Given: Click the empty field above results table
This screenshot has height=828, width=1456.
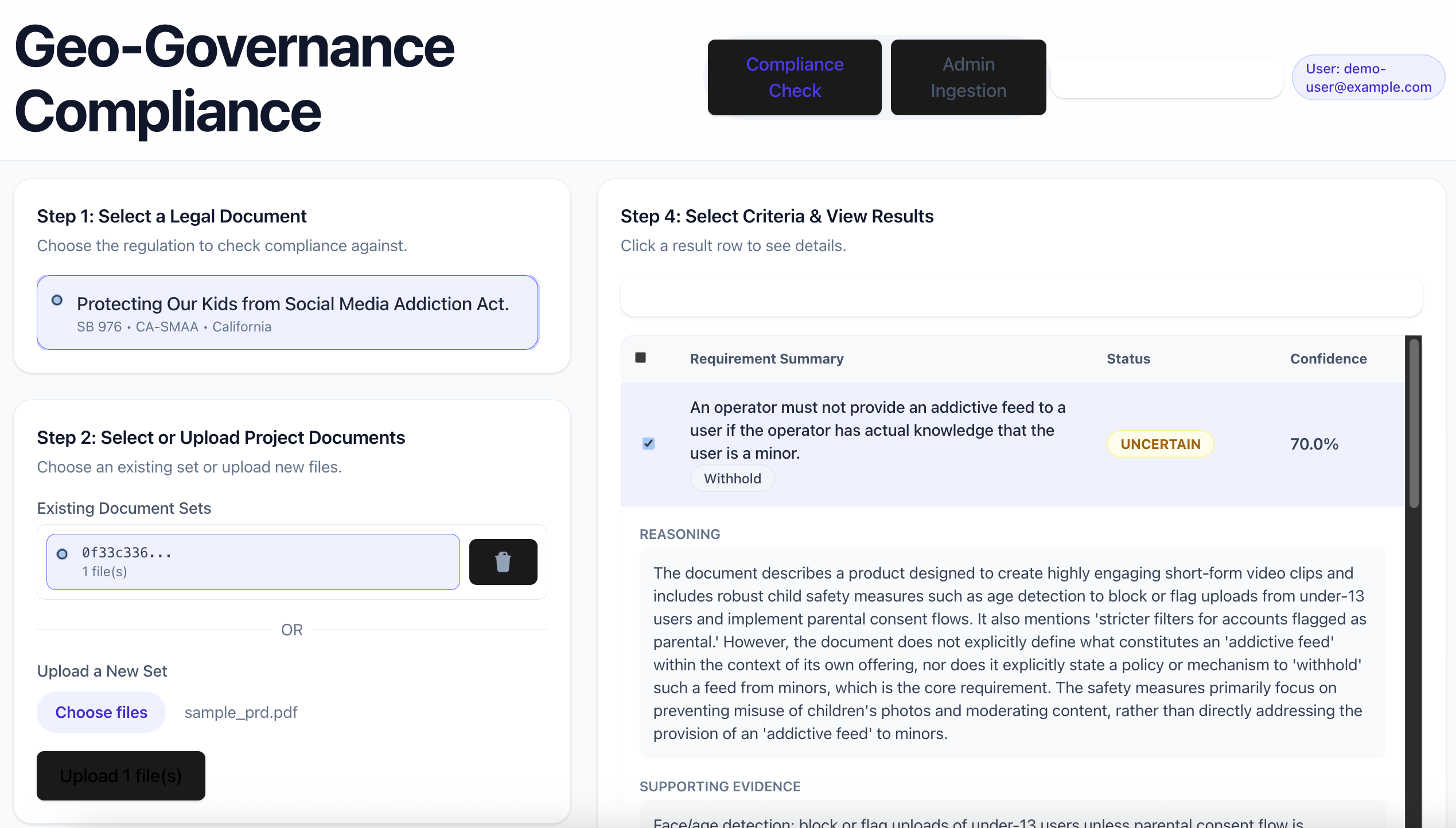Looking at the screenshot, I should (x=1021, y=296).
